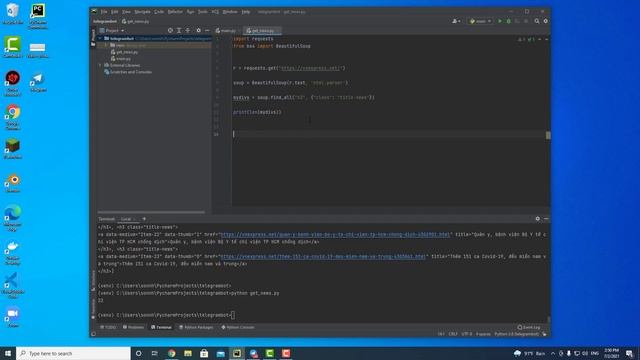Click the Covid-19 vnexpress link in terminal output

coord(322,257)
